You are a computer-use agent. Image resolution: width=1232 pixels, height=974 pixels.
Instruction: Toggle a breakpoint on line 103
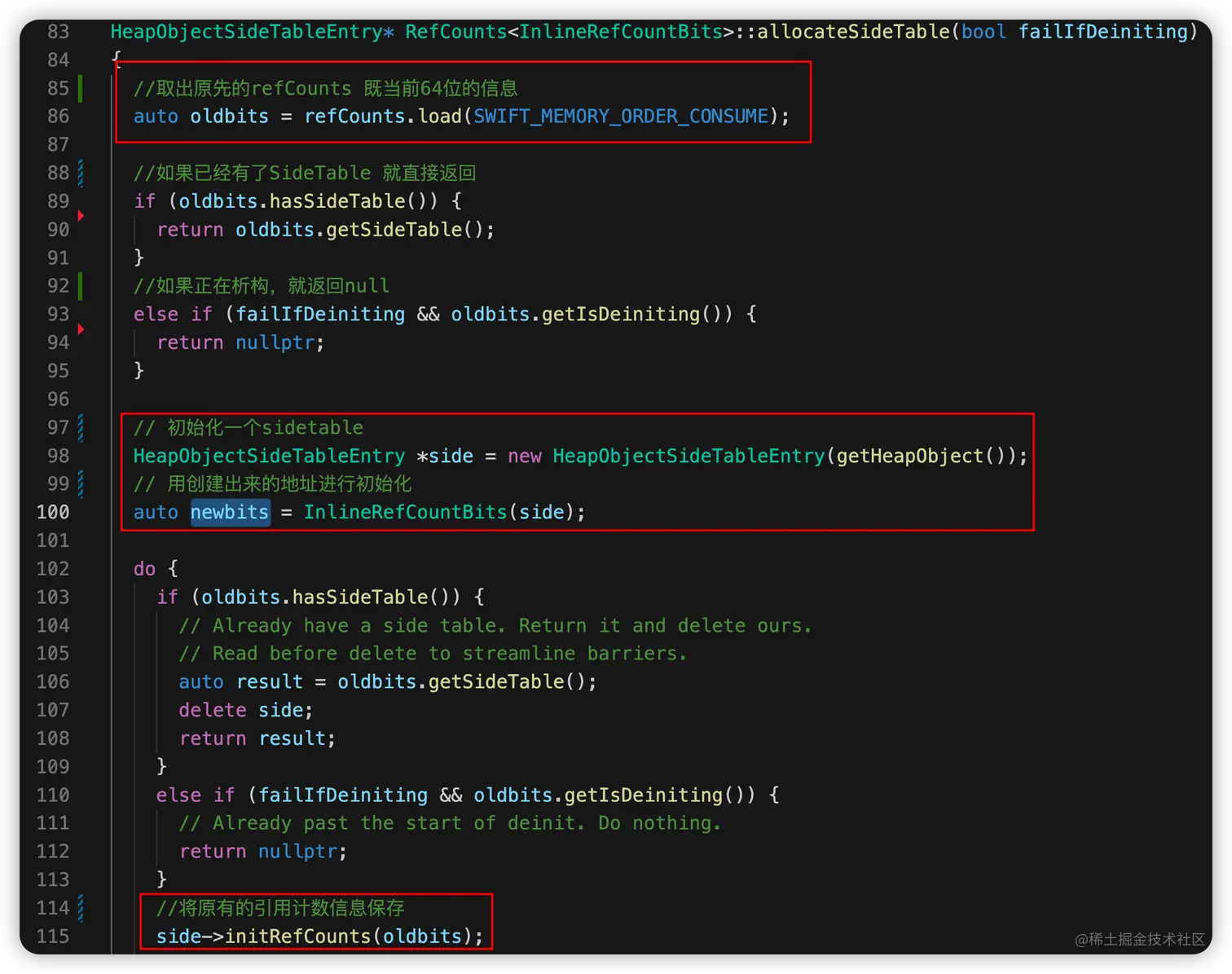coord(80,597)
